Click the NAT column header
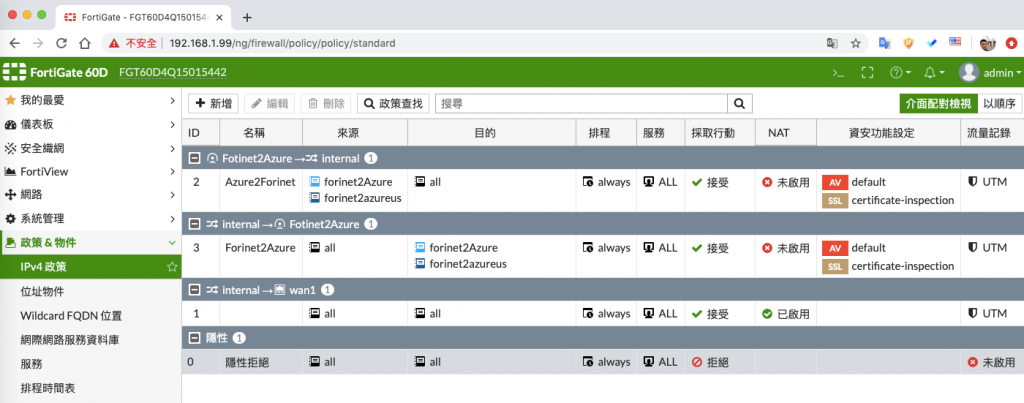This screenshot has width=1024, height=403. (786, 133)
